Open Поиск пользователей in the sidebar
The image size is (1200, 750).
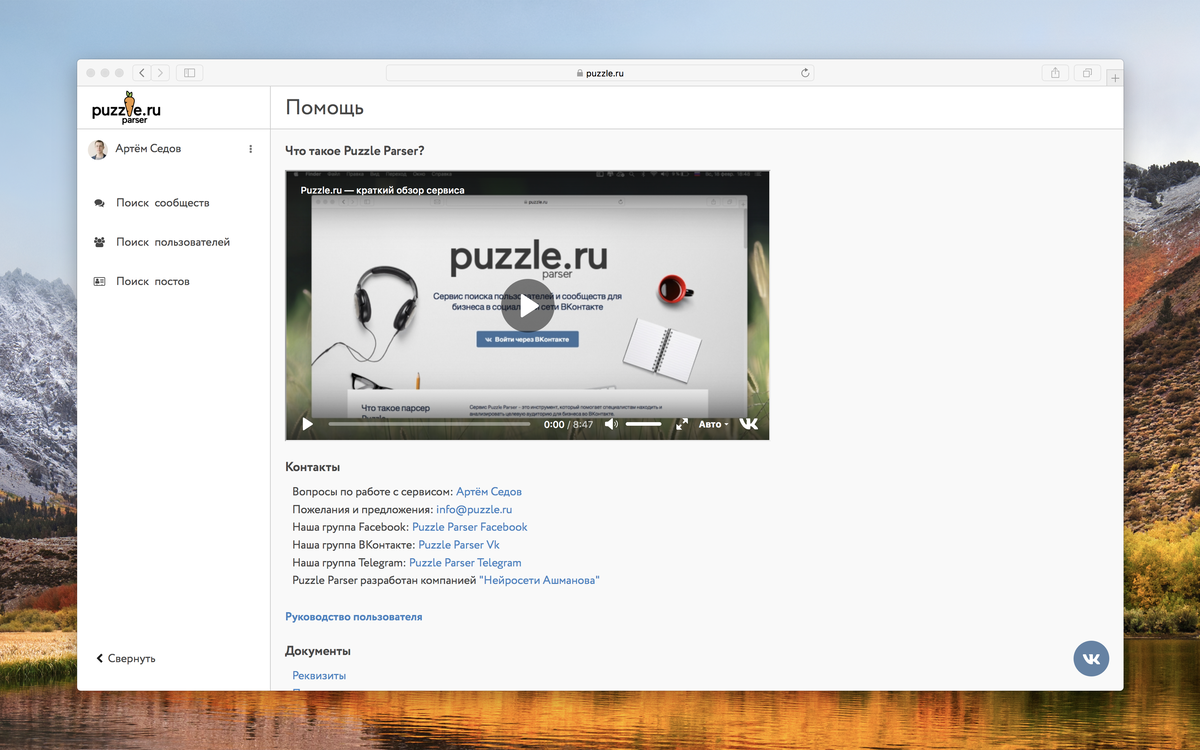click(x=172, y=242)
